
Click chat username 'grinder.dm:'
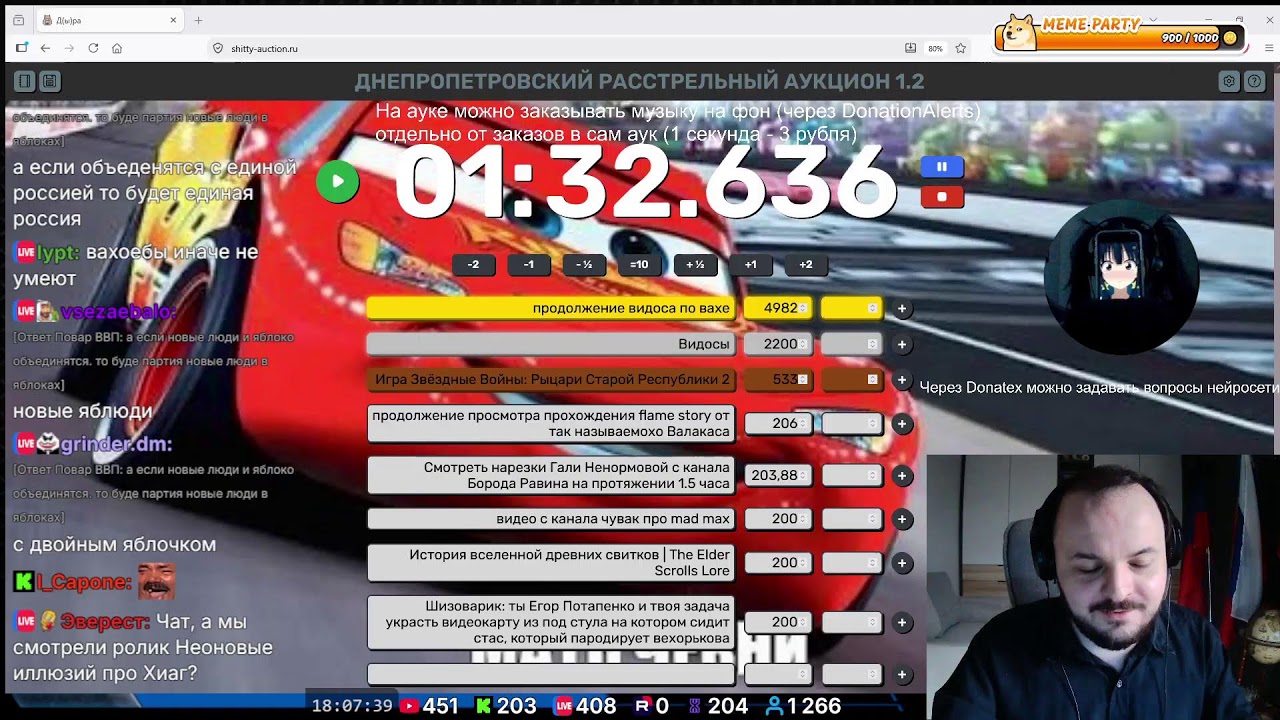(x=117, y=443)
